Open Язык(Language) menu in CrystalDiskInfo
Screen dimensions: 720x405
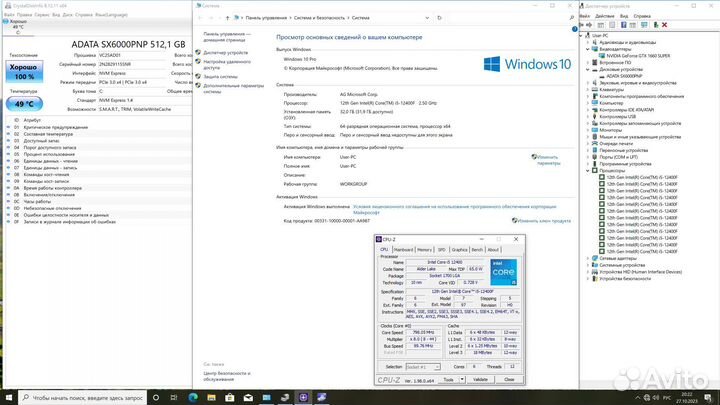(111, 15)
